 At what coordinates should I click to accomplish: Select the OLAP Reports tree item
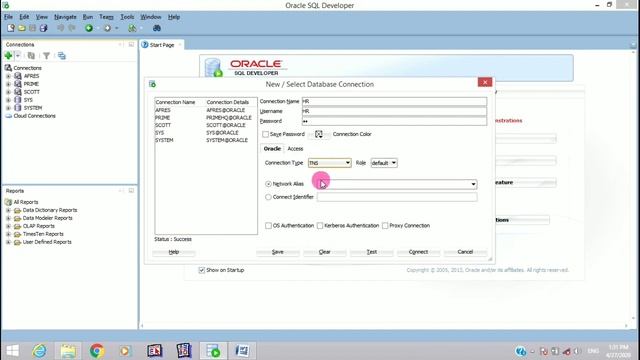tap(38, 226)
